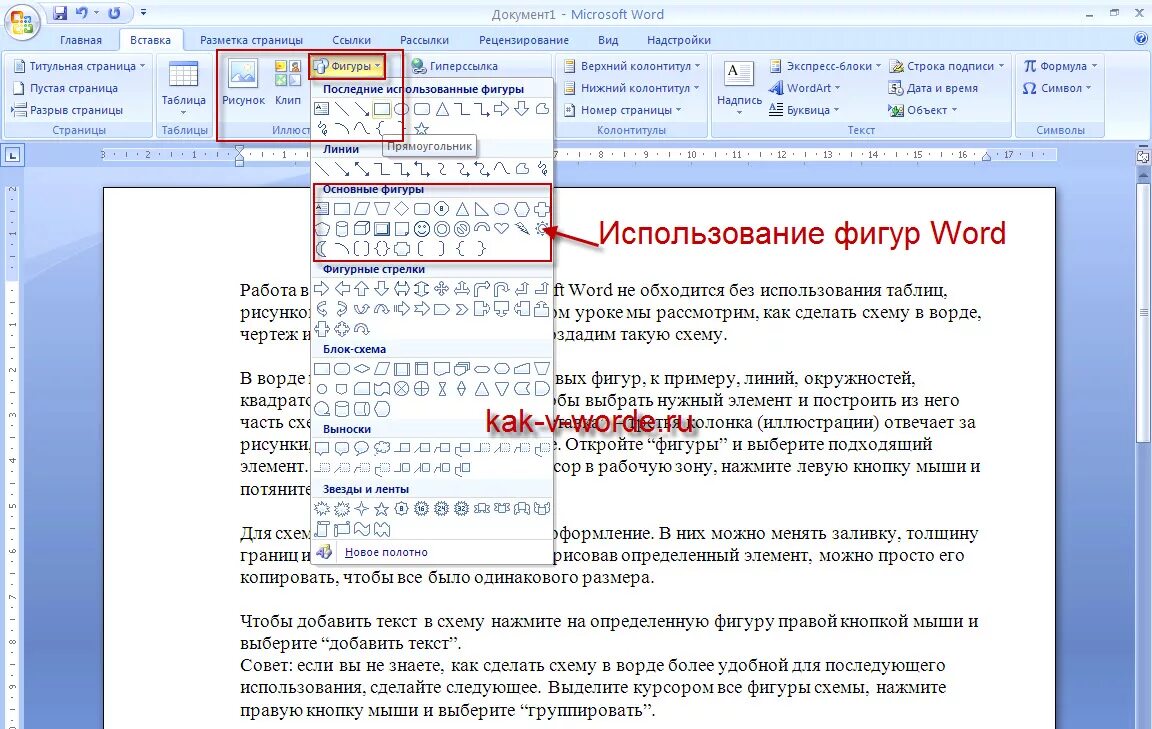
Task: Select the 5-Point Star in Stars and Banners
Action: coord(381,508)
